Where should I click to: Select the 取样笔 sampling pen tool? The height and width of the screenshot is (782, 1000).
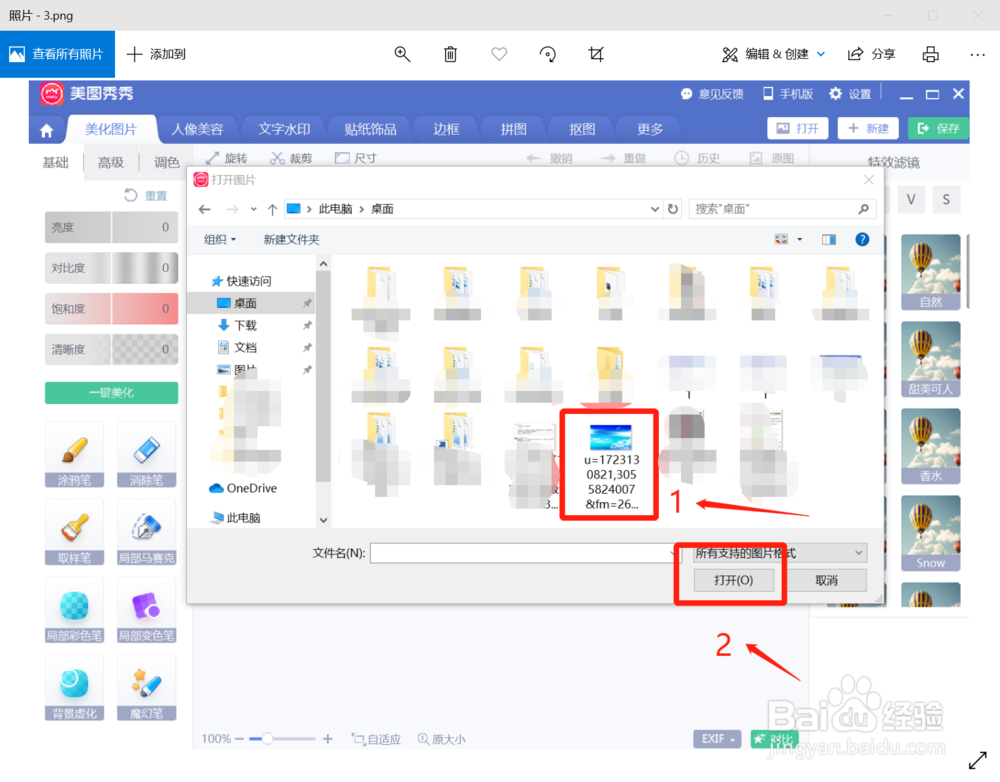pyautogui.click(x=74, y=533)
